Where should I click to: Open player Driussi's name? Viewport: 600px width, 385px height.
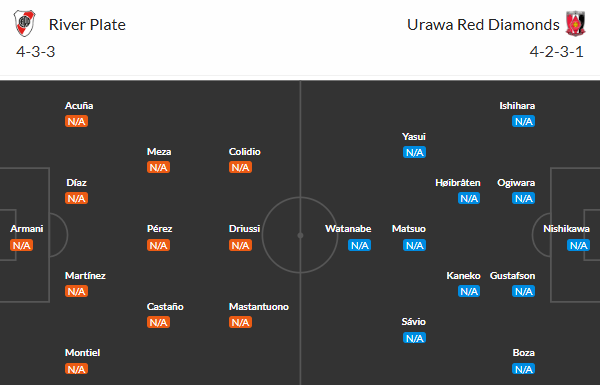245,229
